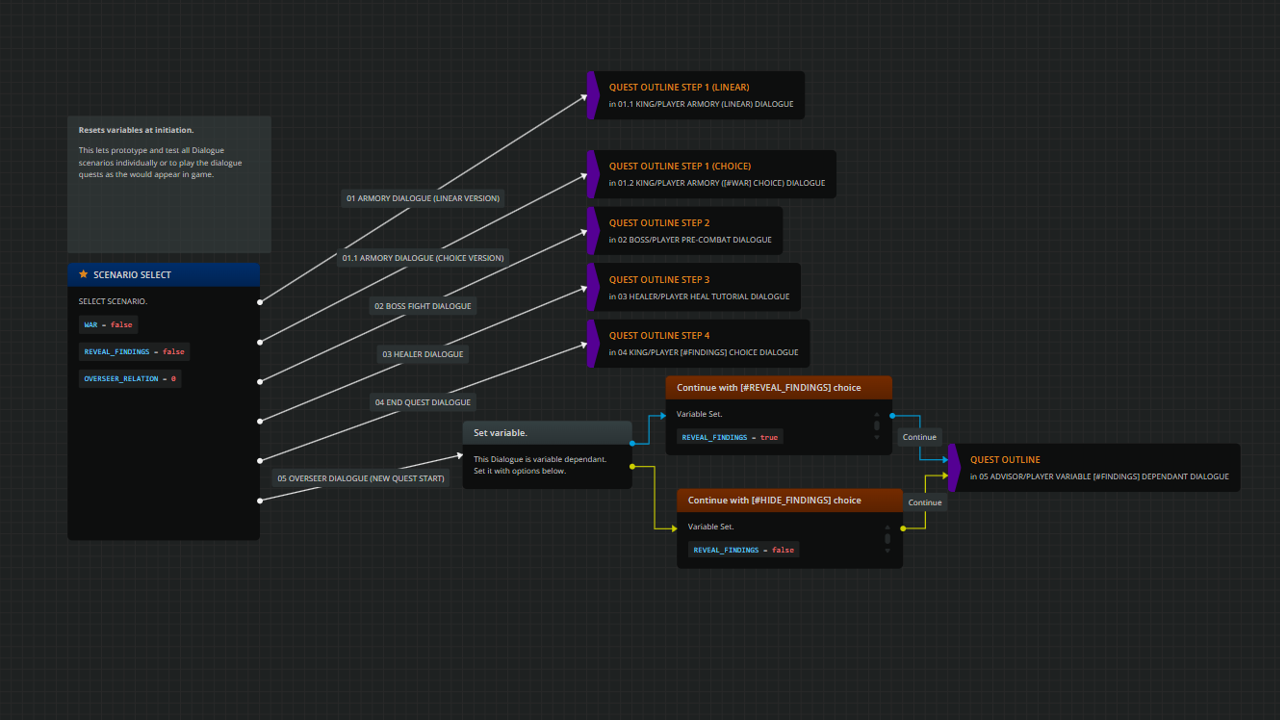Click the Continue label on the HIDE_FINDINGS output
This screenshot has height=720, width=1280.
pyautogui.click(x=924, y=502)
